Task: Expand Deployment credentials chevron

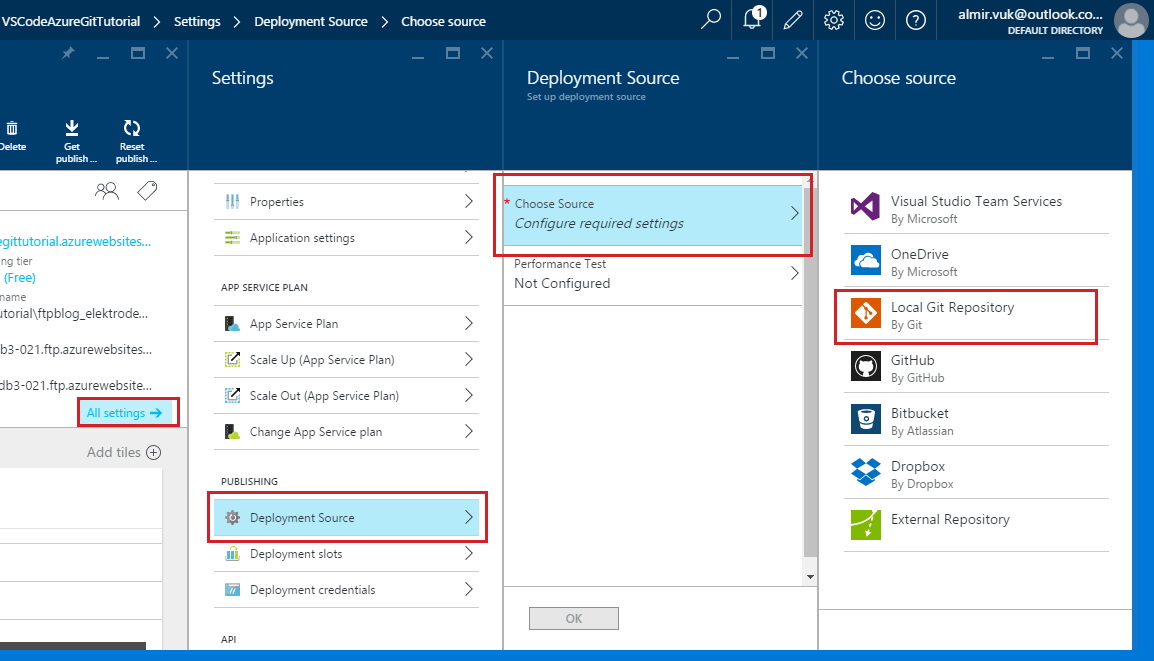Action: tap(469, 589)
